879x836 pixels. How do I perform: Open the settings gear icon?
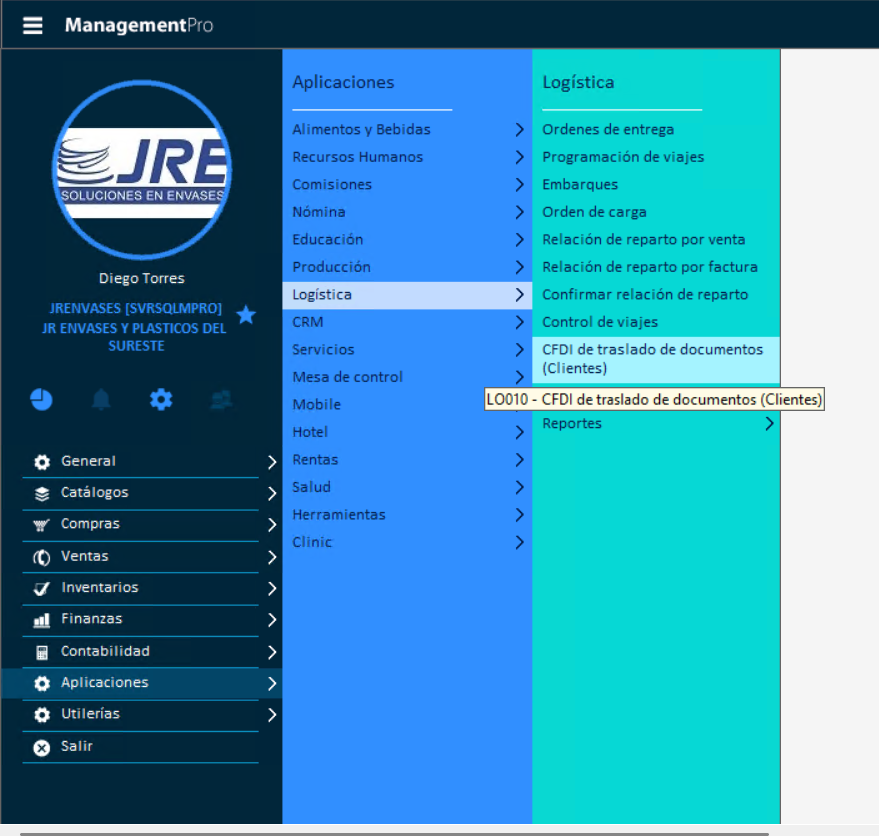161,400
